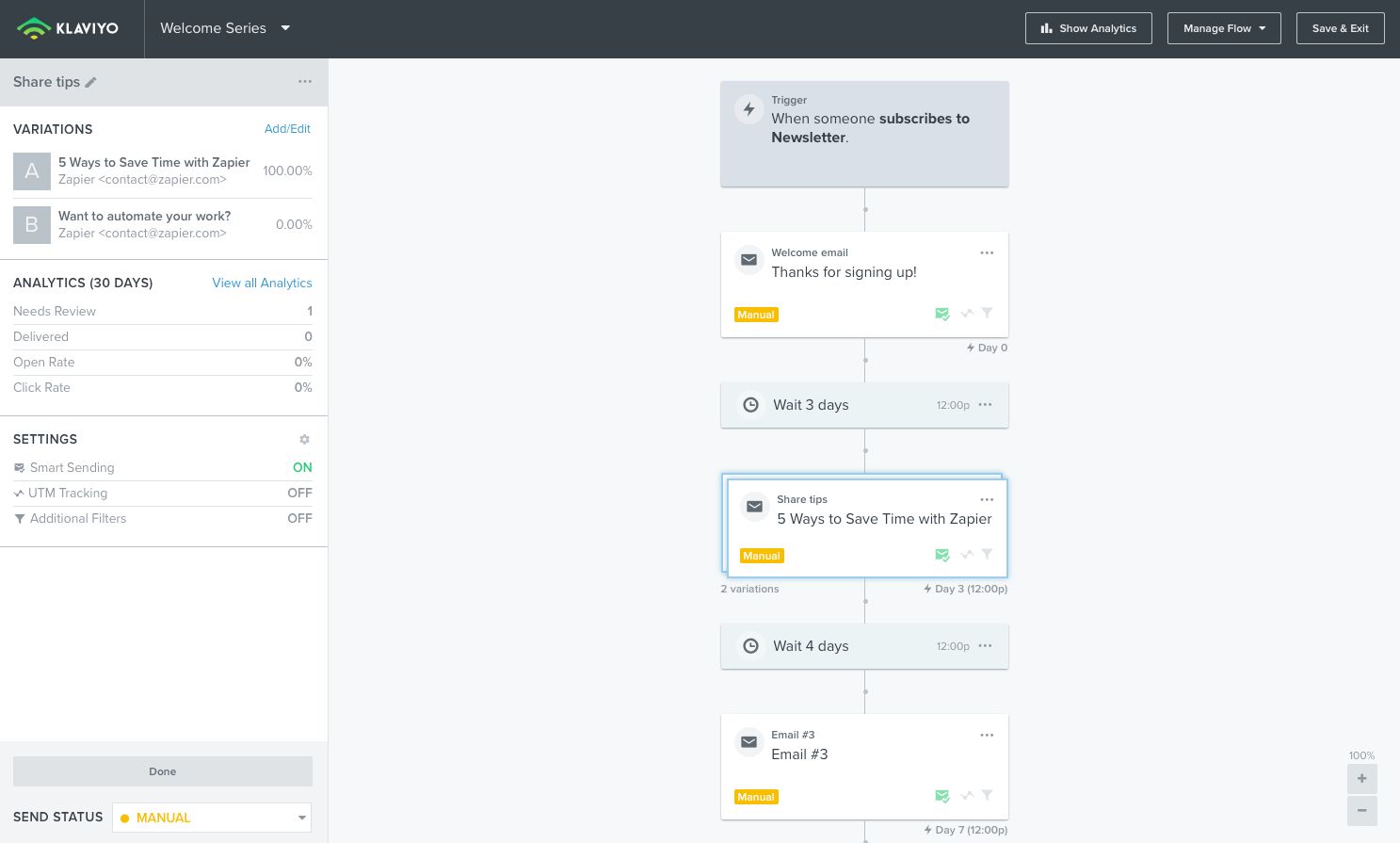Select variation A in Variations list
The height and width of the screenshot is (843, 1400).
[153, 171]
